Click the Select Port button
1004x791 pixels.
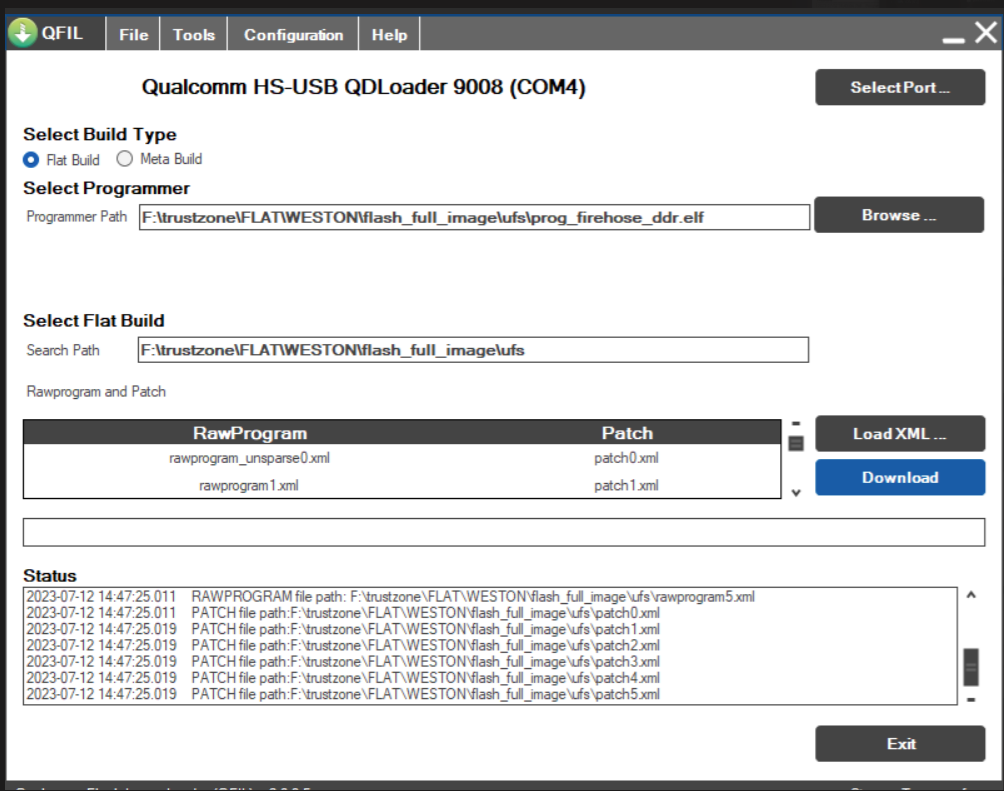900,87
